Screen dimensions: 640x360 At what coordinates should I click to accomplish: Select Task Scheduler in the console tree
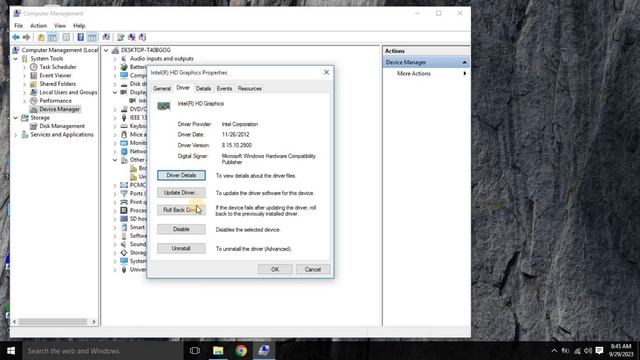click(58, 67)
